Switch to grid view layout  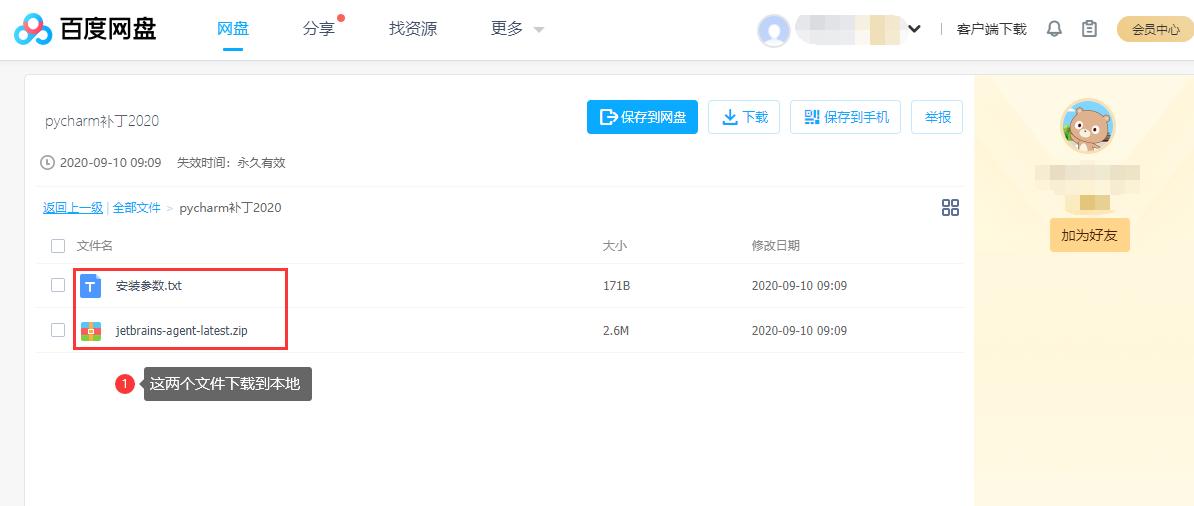(x=950, y=207)
